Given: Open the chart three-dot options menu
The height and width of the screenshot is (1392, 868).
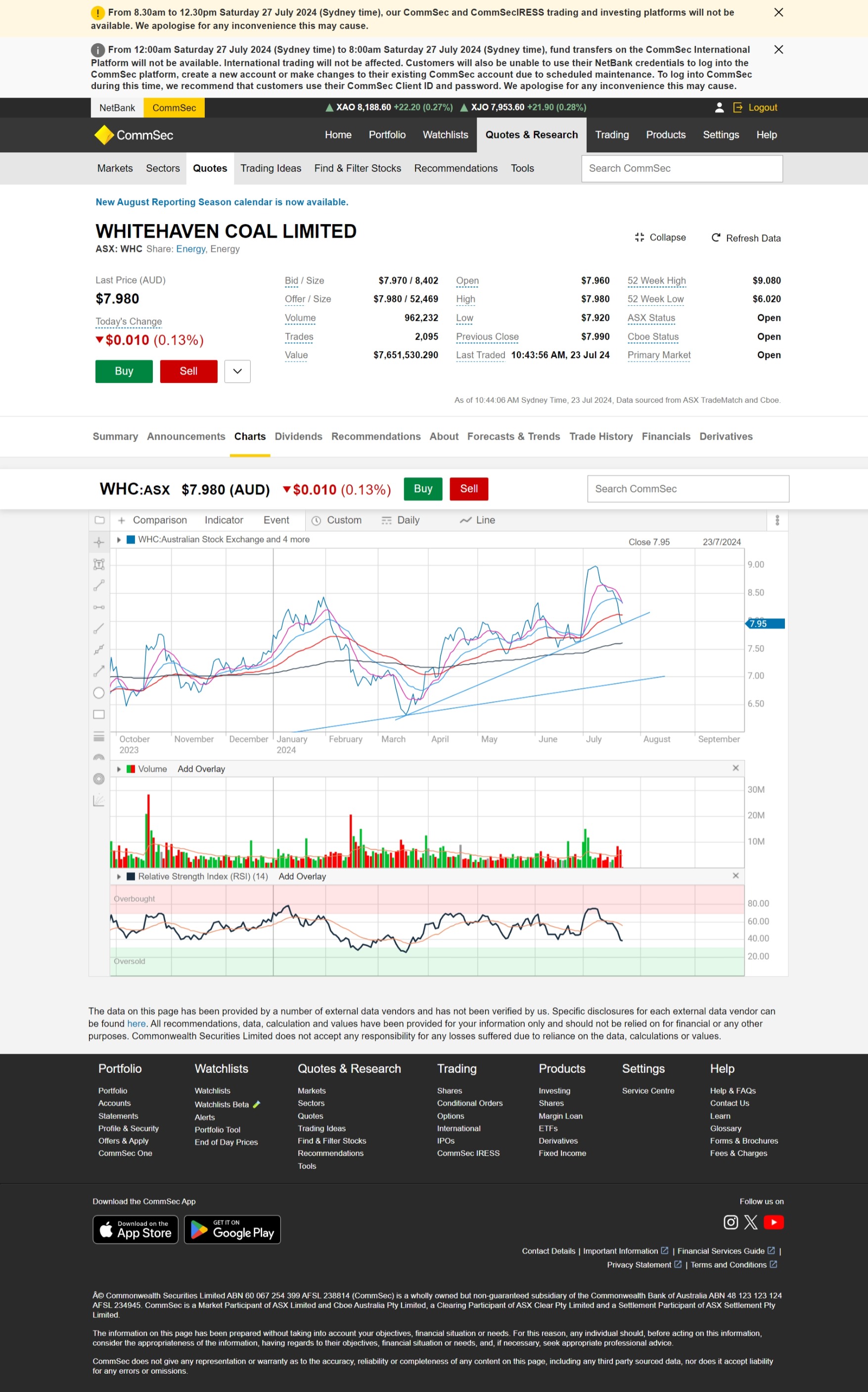Looking at the screenshot, I should (x=777, y=520).
